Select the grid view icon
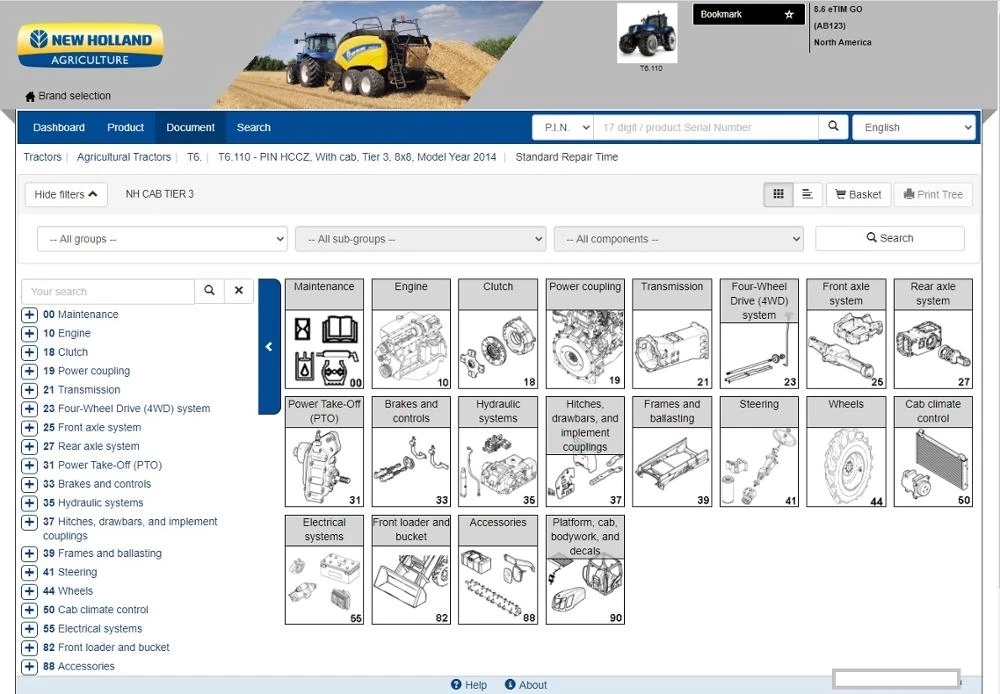This screenshot has height=694, width=1000. click(x=778, y=194)
